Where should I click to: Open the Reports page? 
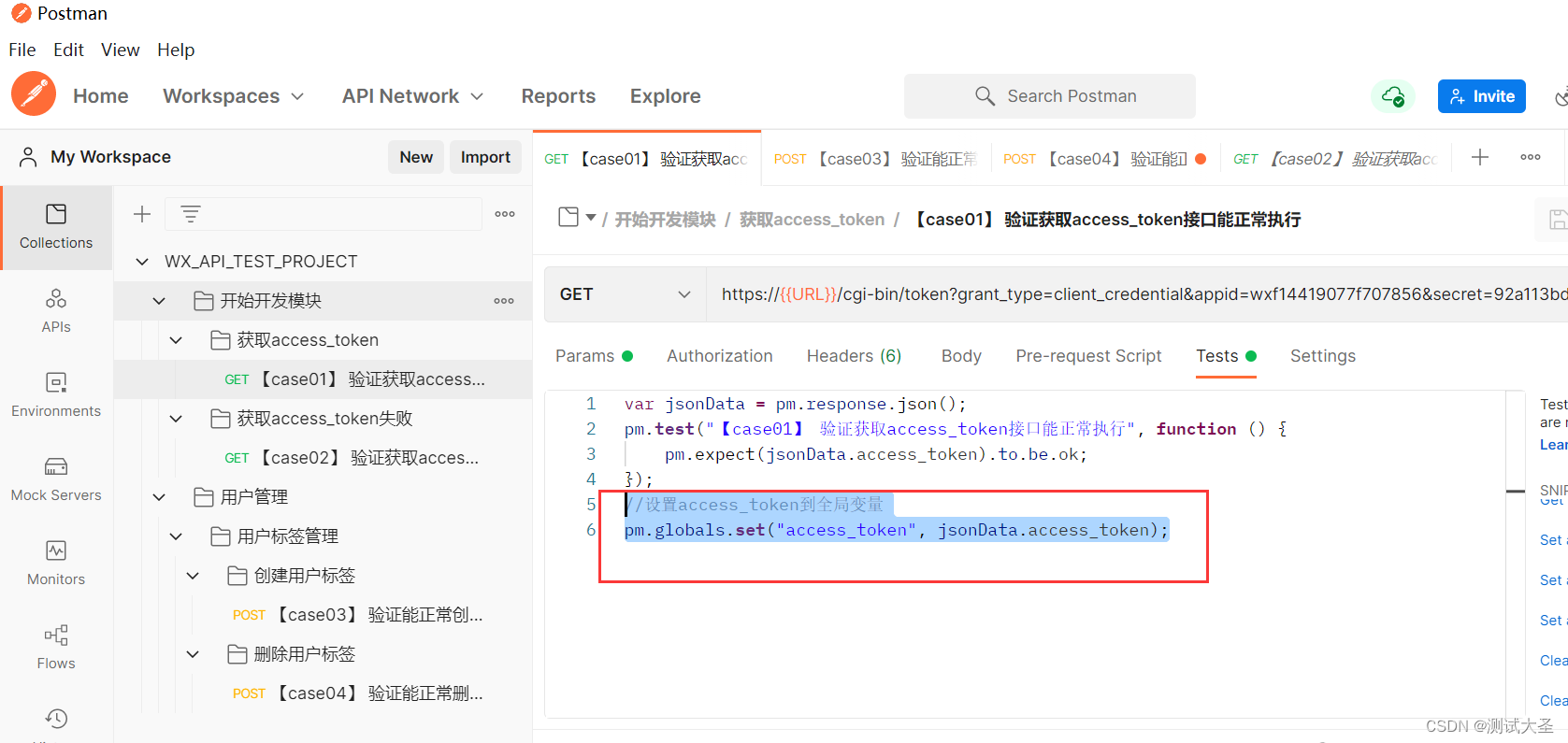pyautogui.click(x=558, y=96)
